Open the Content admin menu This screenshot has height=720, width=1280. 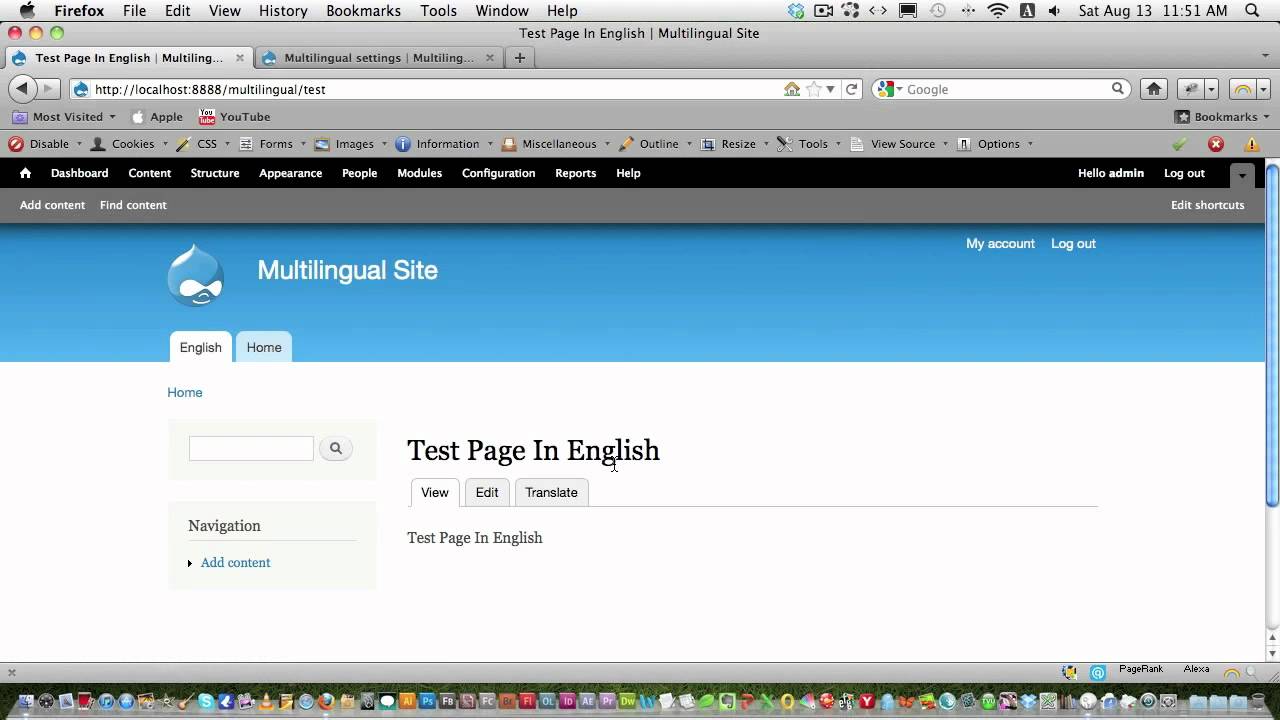coord(150,173)
